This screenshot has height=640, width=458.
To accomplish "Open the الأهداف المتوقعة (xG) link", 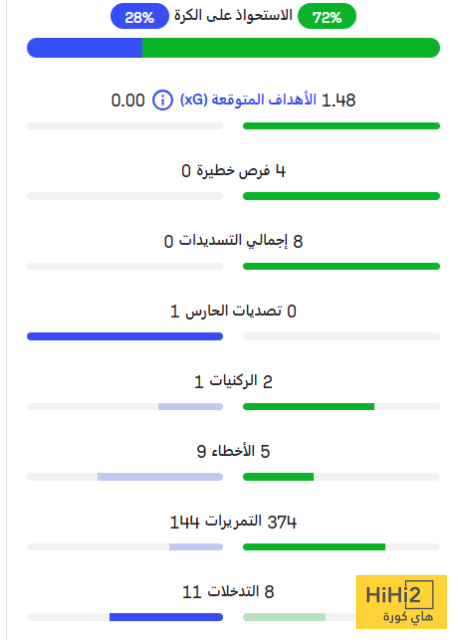I will (248, 100).
